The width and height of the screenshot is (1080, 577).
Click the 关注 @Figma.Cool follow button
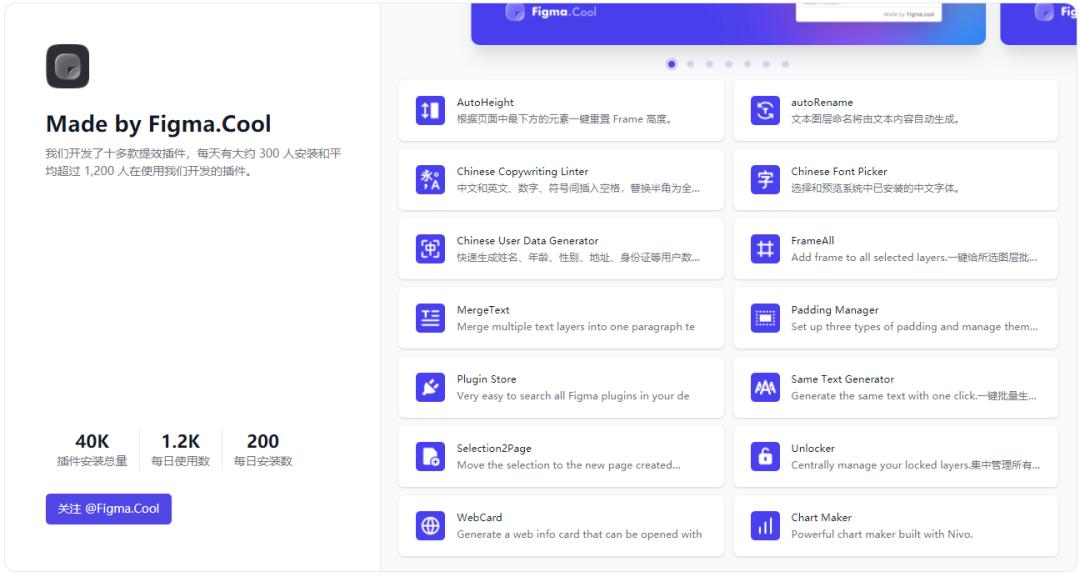(109, 509)
